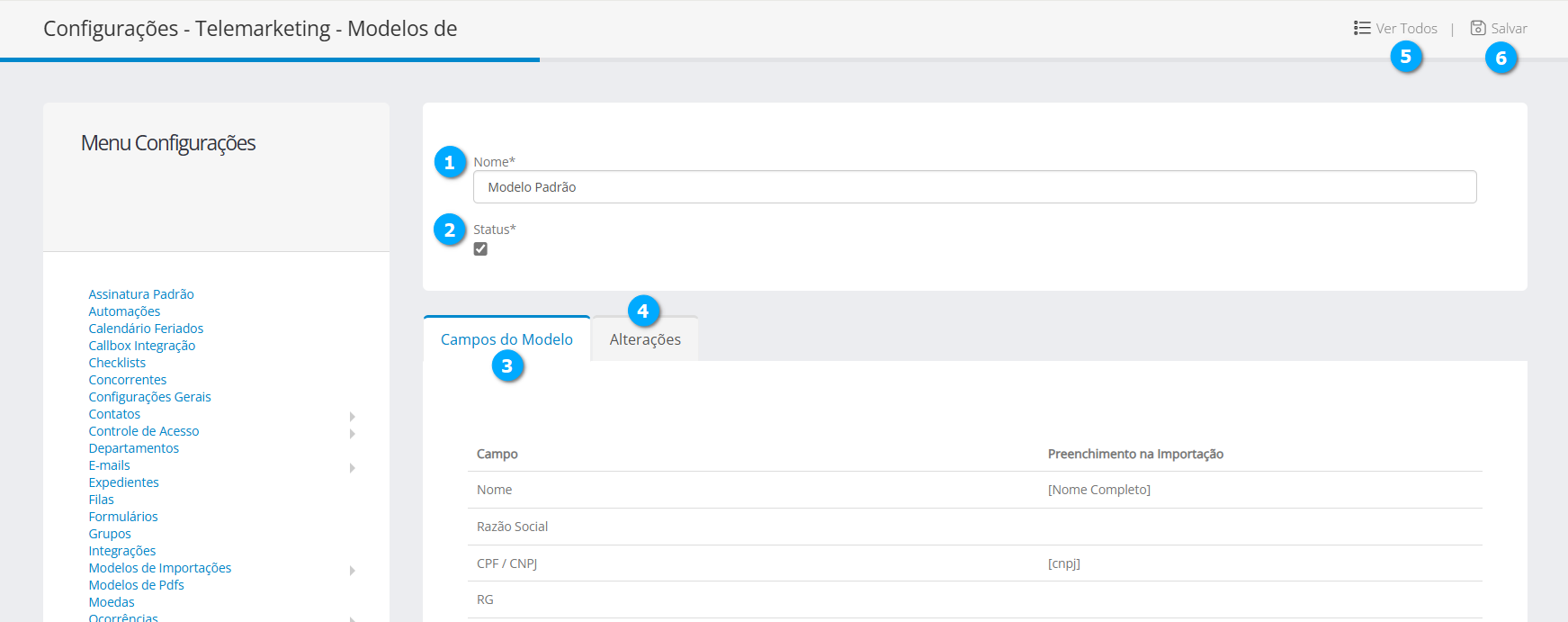Switch to the Alterações tab
1568x622 pixels.
pyautogui.click(x=645, y=340)
